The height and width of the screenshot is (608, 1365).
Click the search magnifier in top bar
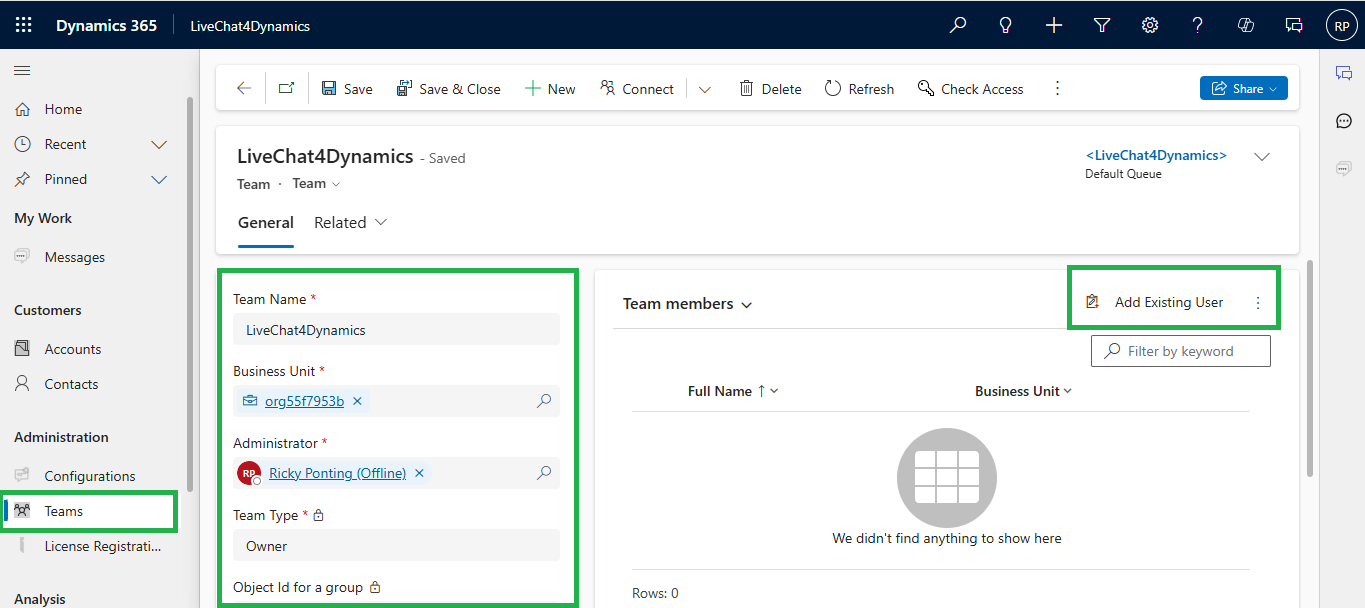pyautogui.click(x=958, y=25)
